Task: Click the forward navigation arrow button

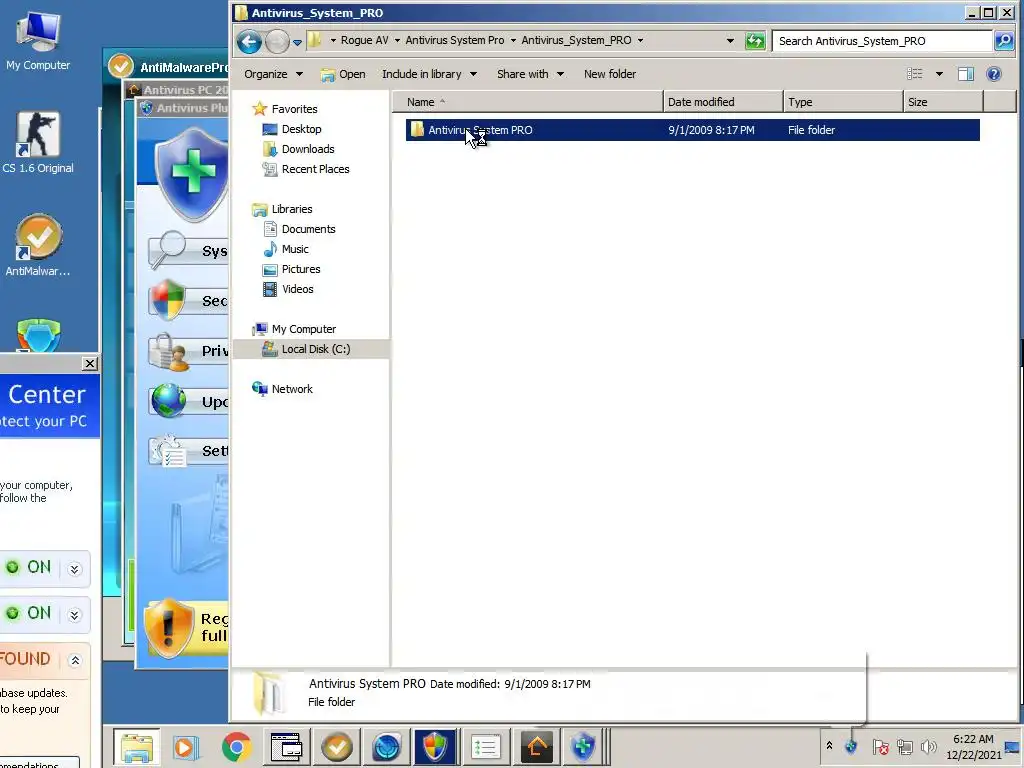Action: (x=277, y=42)
